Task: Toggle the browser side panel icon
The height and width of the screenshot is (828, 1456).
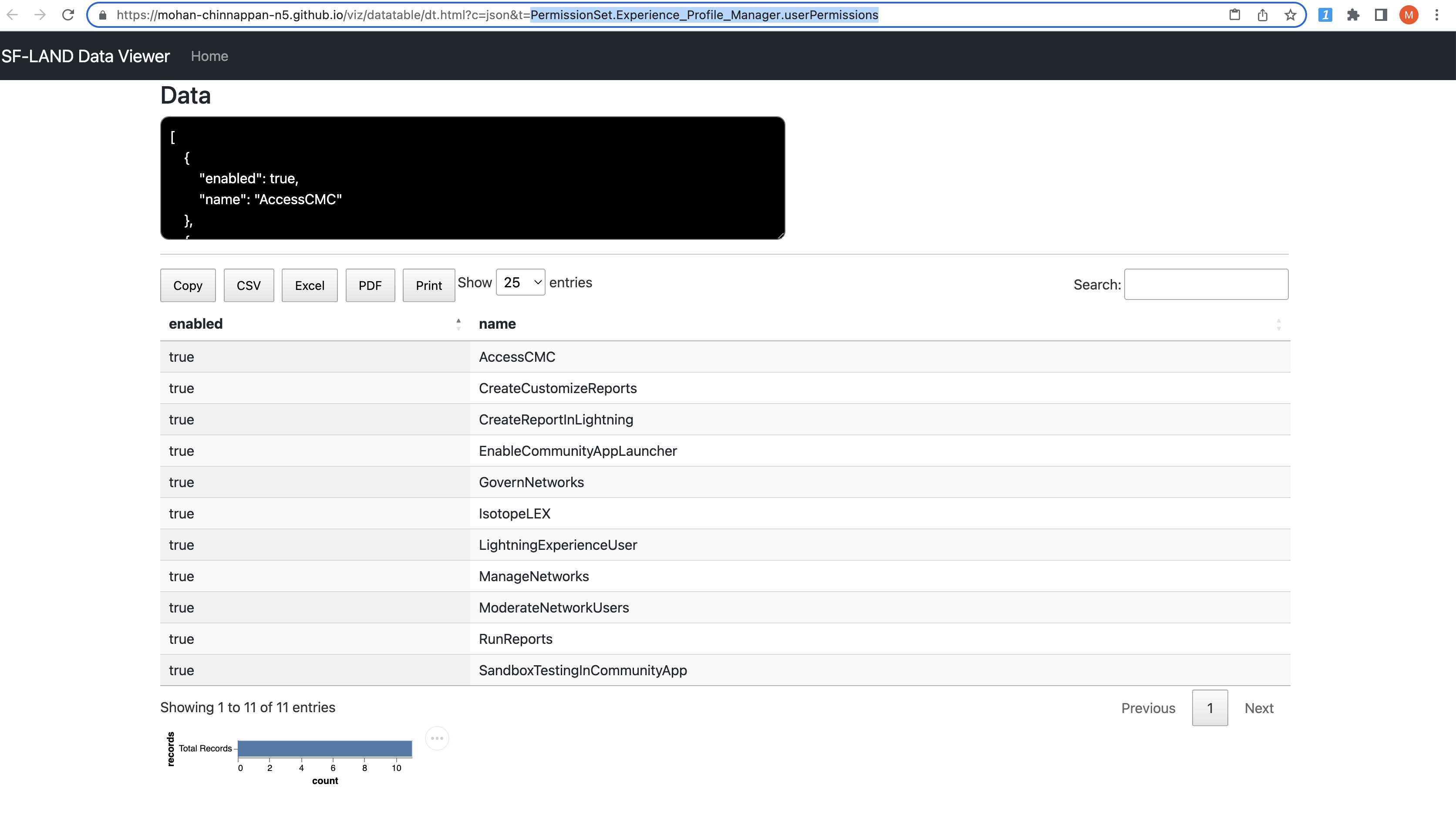Action: click(x=1380, y=15)
